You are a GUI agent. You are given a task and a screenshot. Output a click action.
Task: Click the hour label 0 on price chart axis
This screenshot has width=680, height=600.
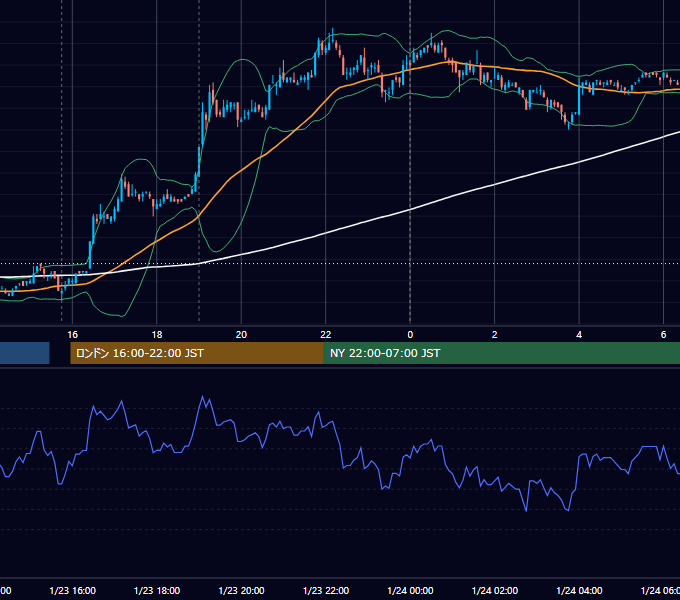point(410,335)
